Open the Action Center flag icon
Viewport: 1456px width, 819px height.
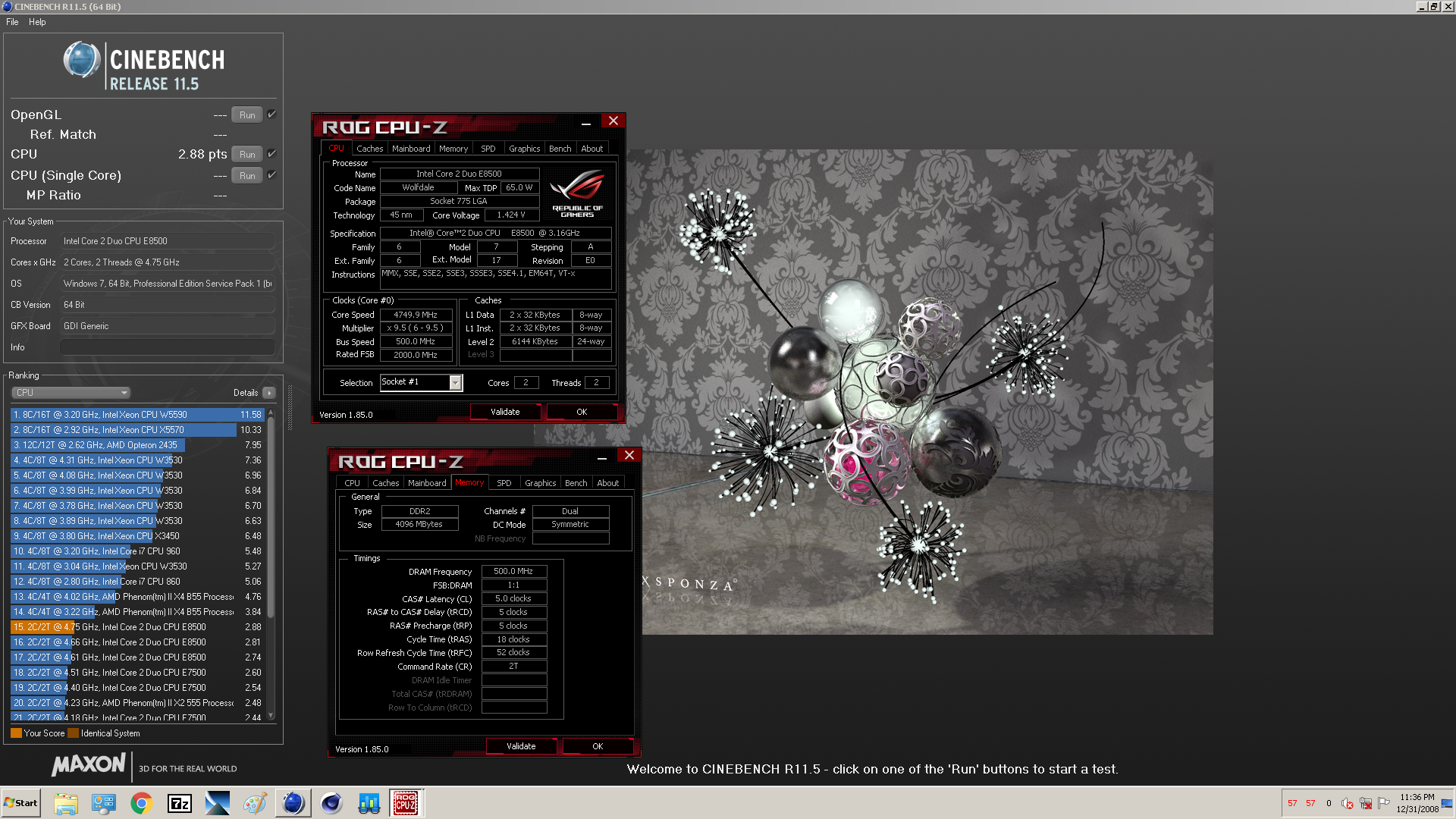click(1384, 803)
